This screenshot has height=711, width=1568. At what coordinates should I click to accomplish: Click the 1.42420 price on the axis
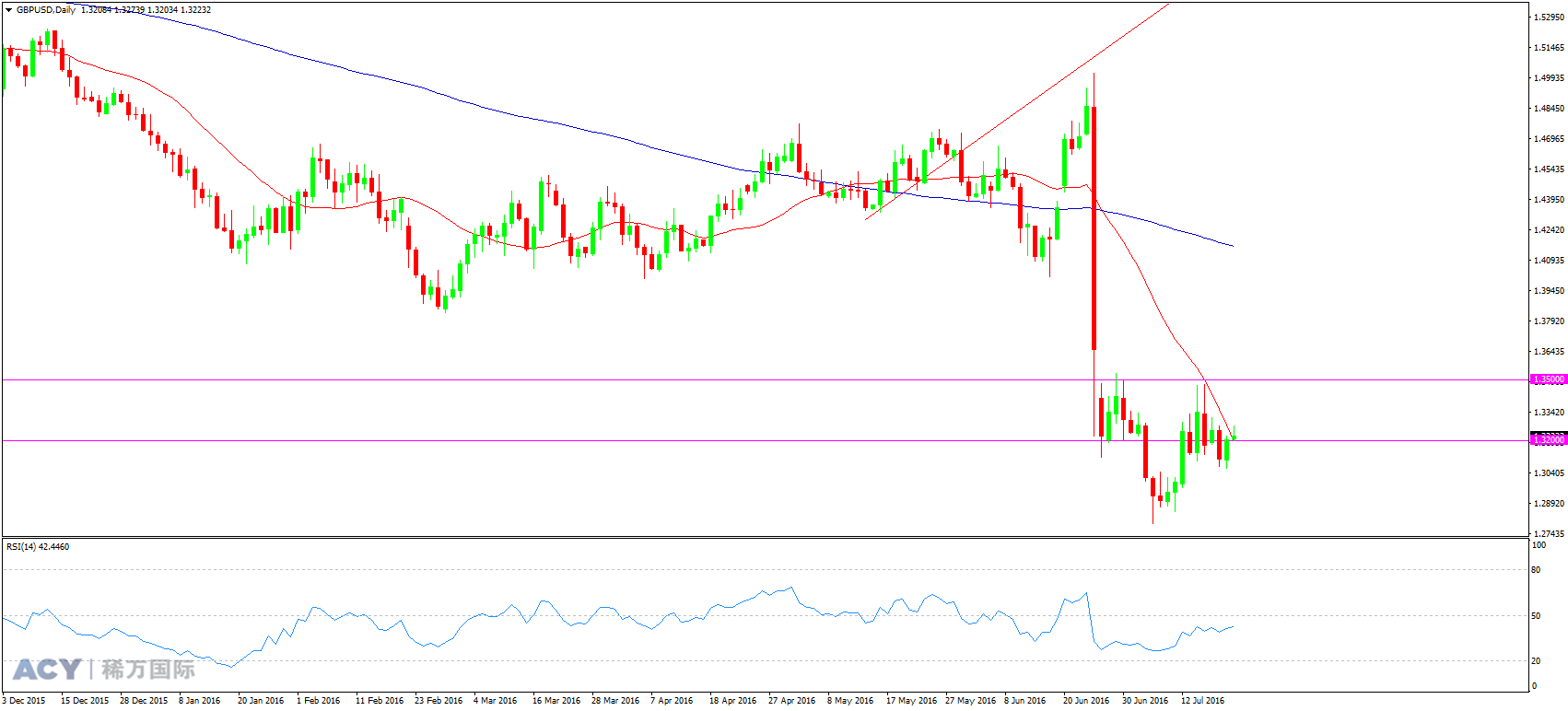1549,229
